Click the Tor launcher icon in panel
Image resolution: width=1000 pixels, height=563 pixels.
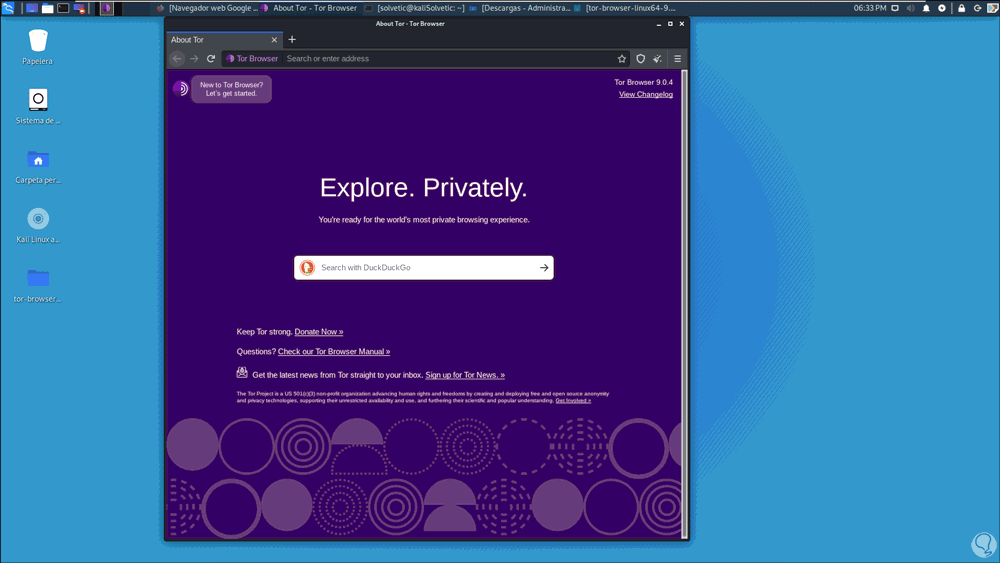coord(107,8)
